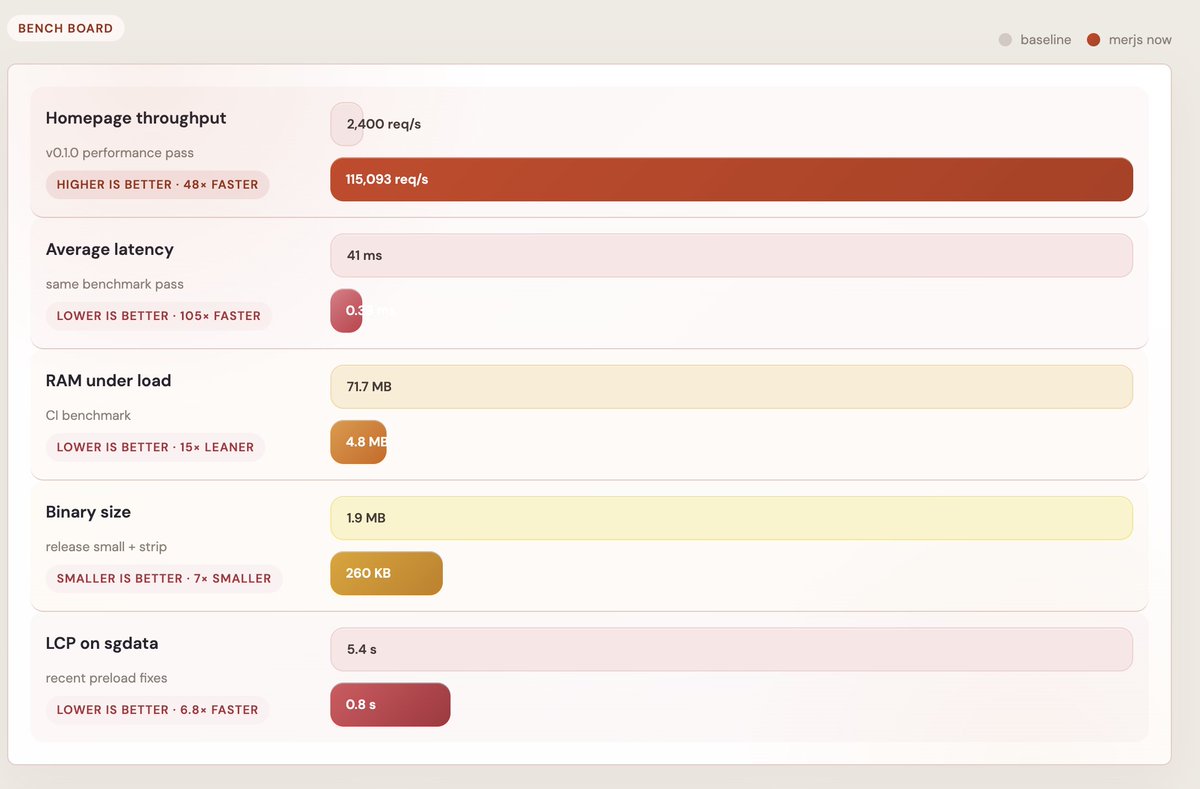Click the grey baseline legend dot
1200x789 pixels.
coord(1005,40)
